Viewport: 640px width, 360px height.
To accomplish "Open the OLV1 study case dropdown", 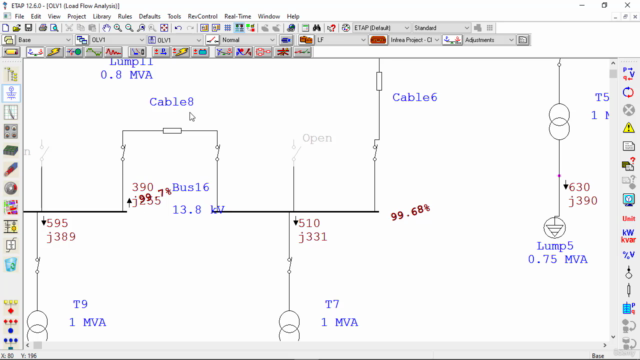I will pos(180,40).
